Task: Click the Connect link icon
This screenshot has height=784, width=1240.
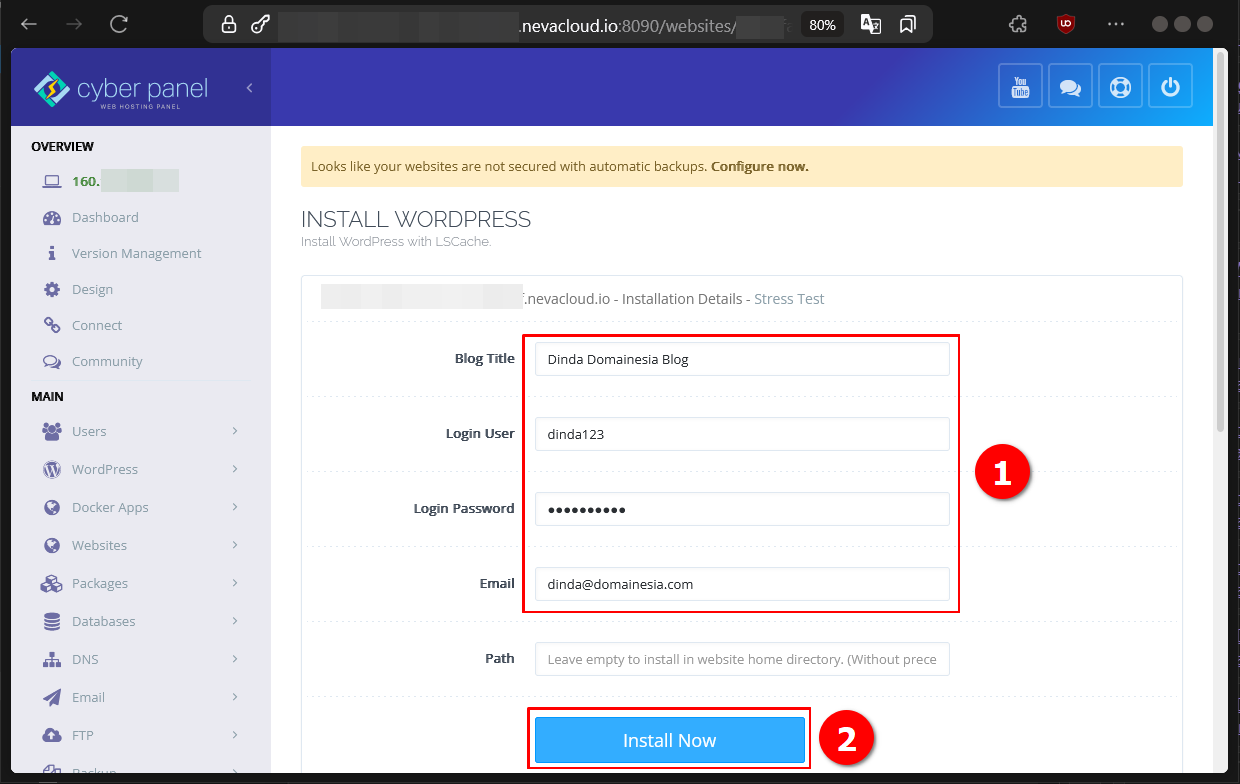Action: point(52,325)
